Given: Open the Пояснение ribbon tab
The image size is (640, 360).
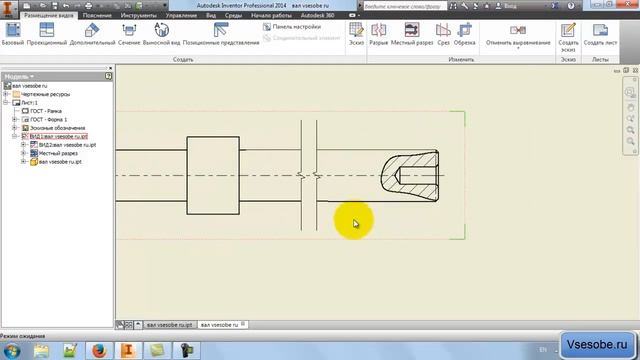Looking at the screenshot, I should point(97,16).
